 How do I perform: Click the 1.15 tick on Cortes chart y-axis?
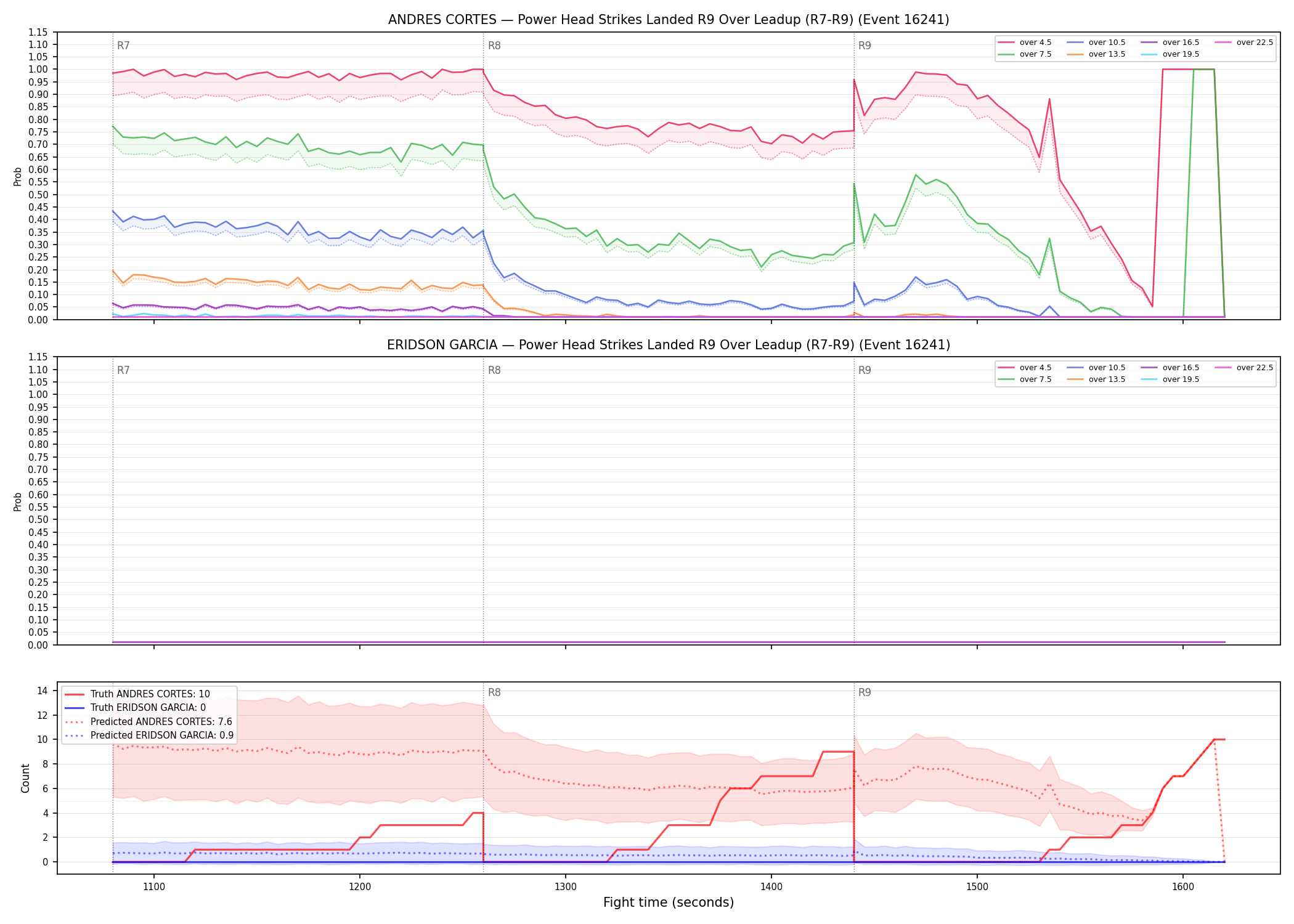click(39, 32)
